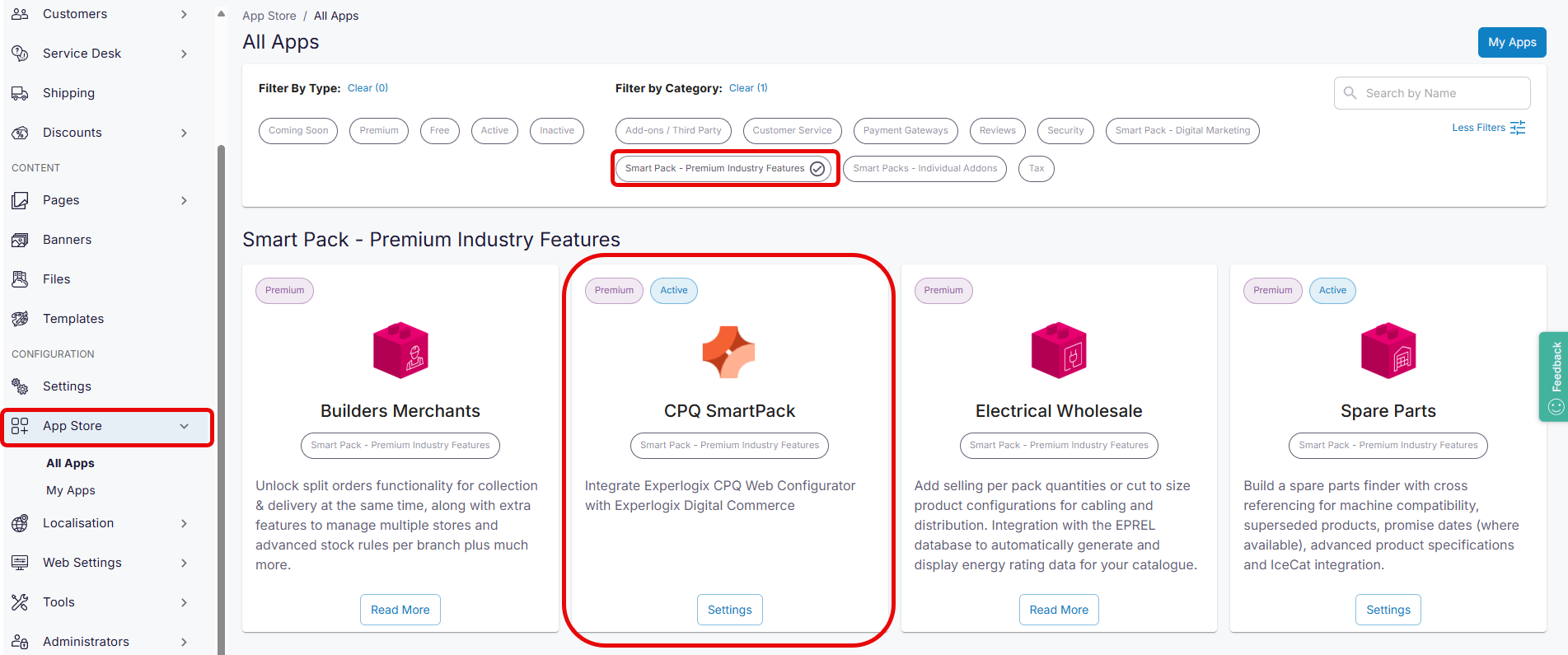
Task: Expand the Administrators chevron
Action: point(185,642)
